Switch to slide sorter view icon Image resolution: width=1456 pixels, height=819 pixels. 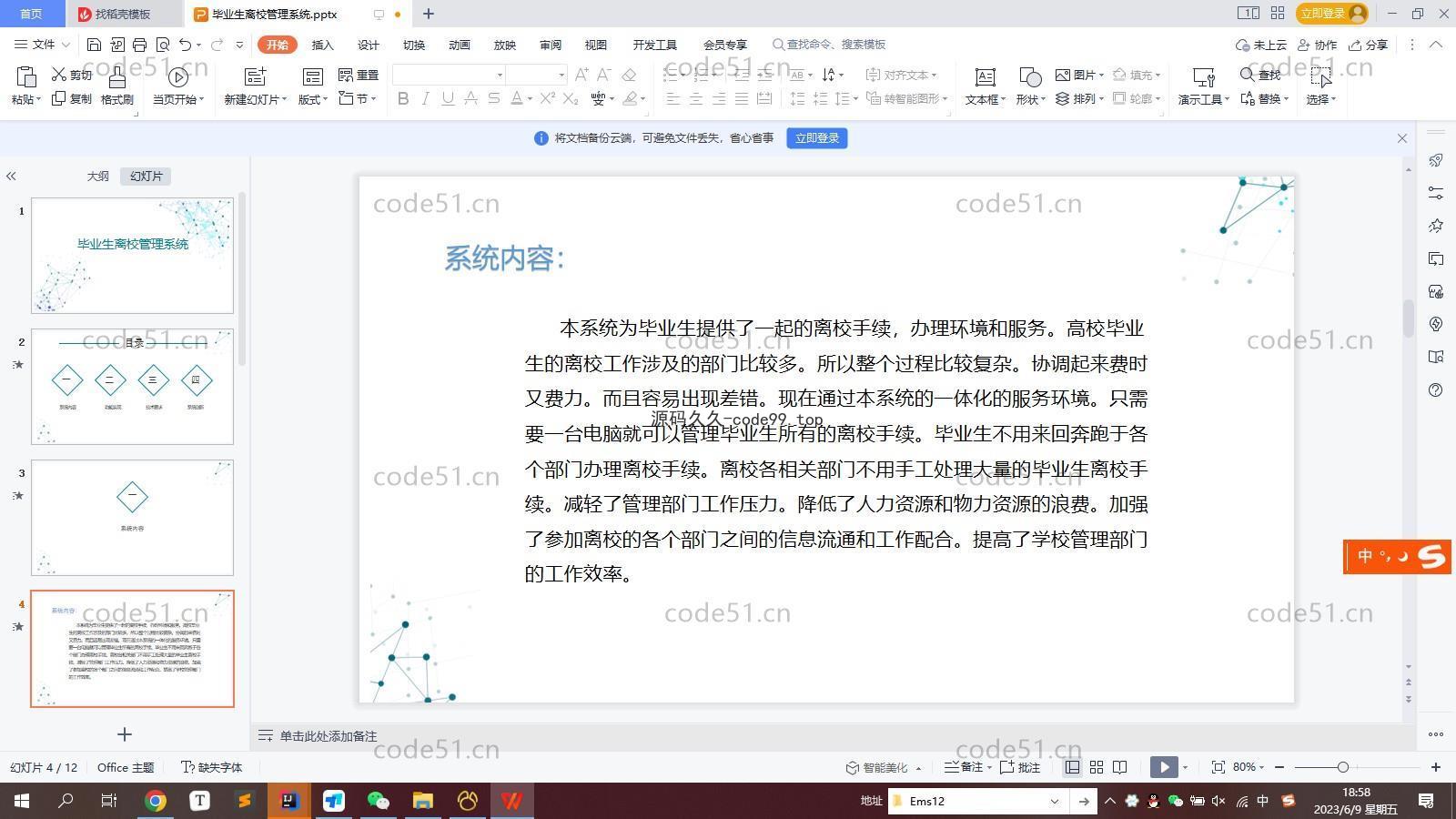[x=1097, y=767]
